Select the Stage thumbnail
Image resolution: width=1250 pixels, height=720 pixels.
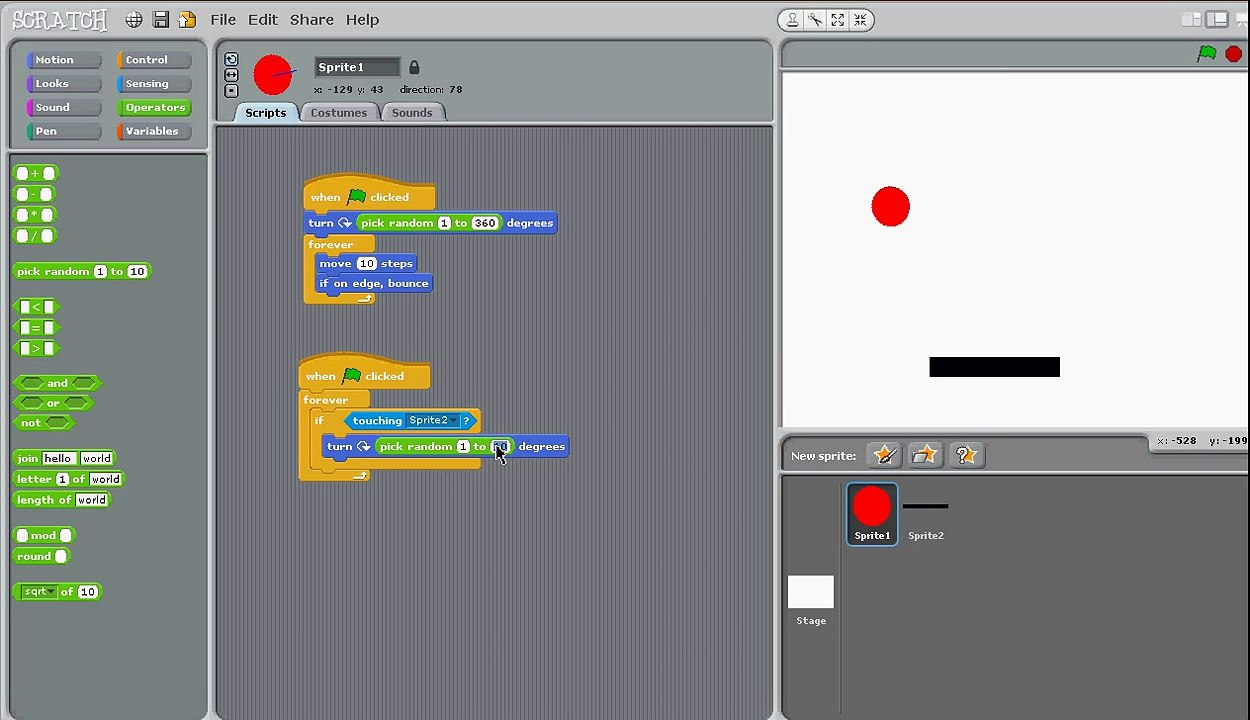[x=811, y=600]
